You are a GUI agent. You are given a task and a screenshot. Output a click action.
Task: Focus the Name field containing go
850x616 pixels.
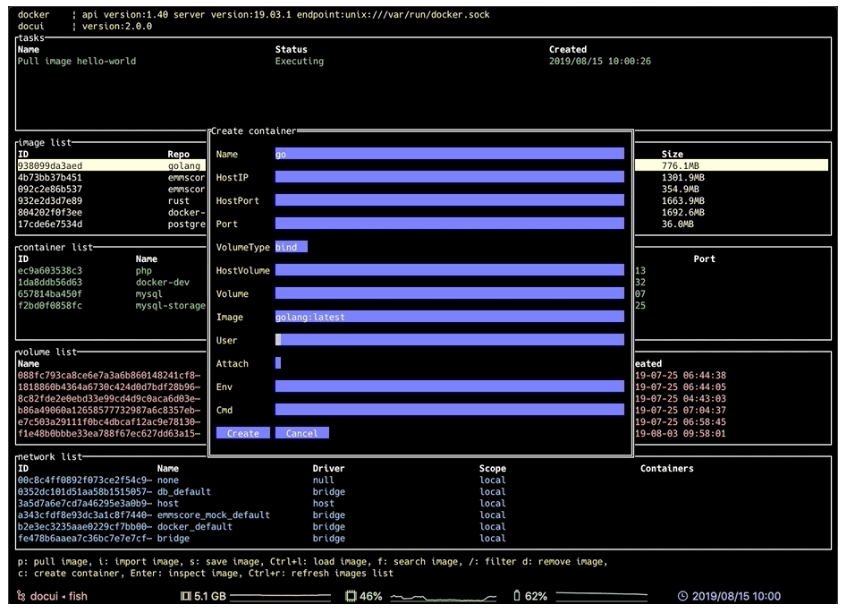(449, 154)
